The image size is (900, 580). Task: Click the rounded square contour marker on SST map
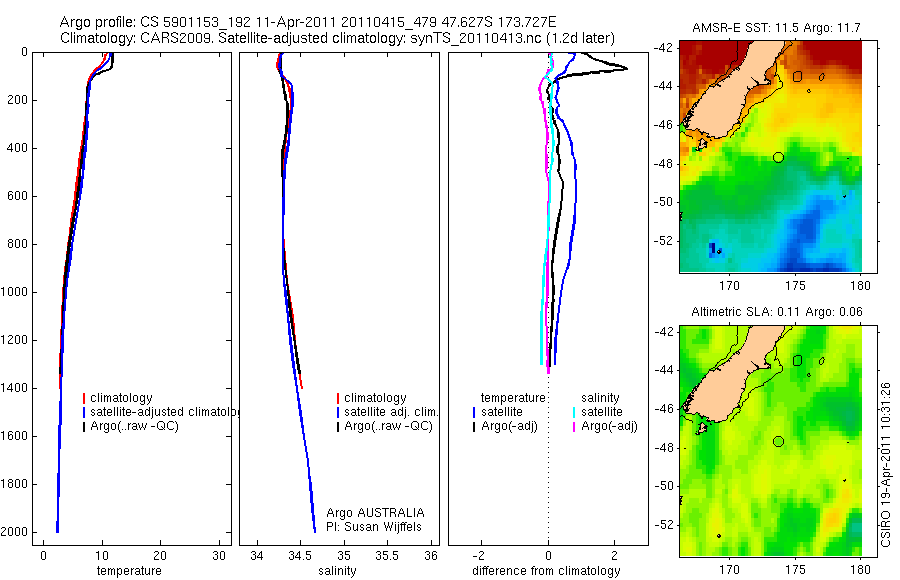(797, 76)
